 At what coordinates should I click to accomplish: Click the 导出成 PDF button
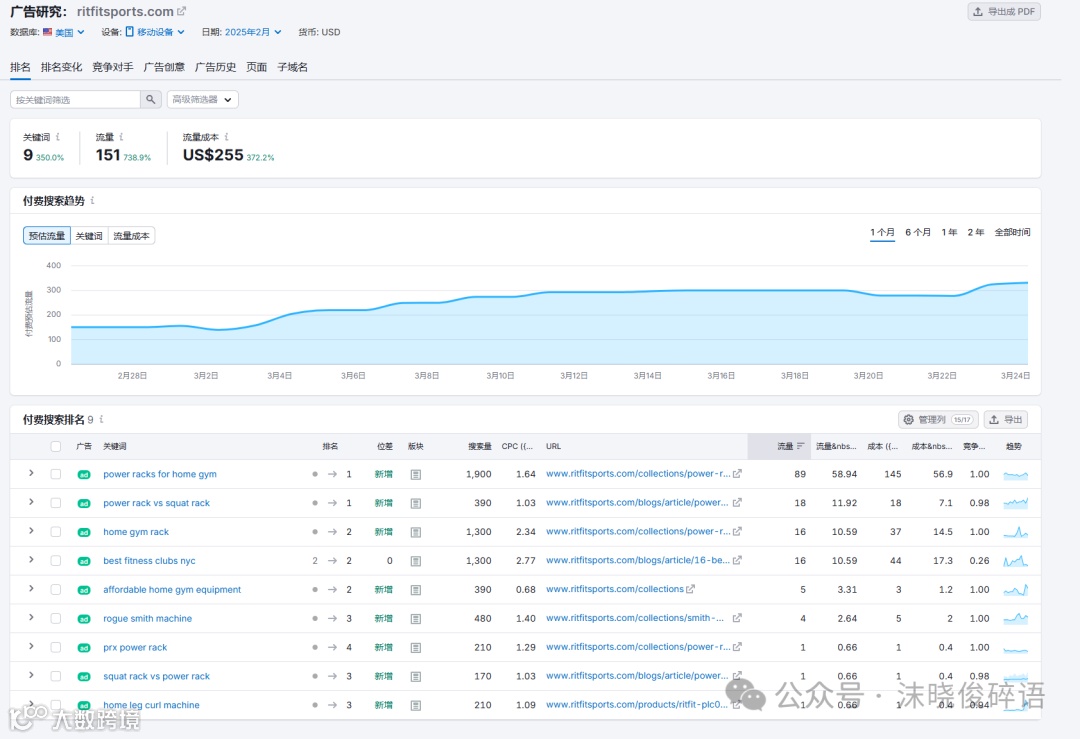pyautogui.click(x=1004, y=12)
